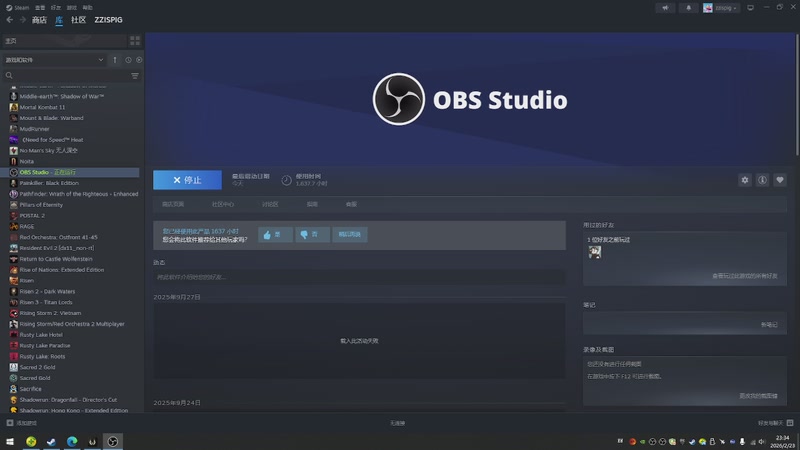
Task: Open the 客服 tab
Action: pyautogui.click(x=351, y=204)
